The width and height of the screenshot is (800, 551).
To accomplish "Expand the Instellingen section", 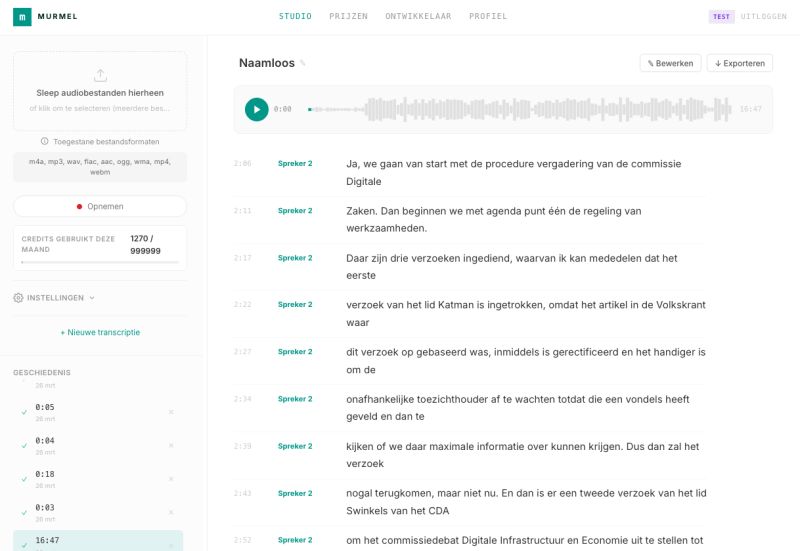I will click(54, 298).
